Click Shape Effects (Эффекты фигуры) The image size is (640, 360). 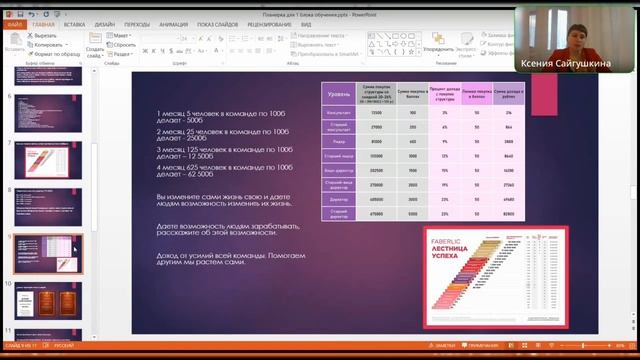click(498, 53)
